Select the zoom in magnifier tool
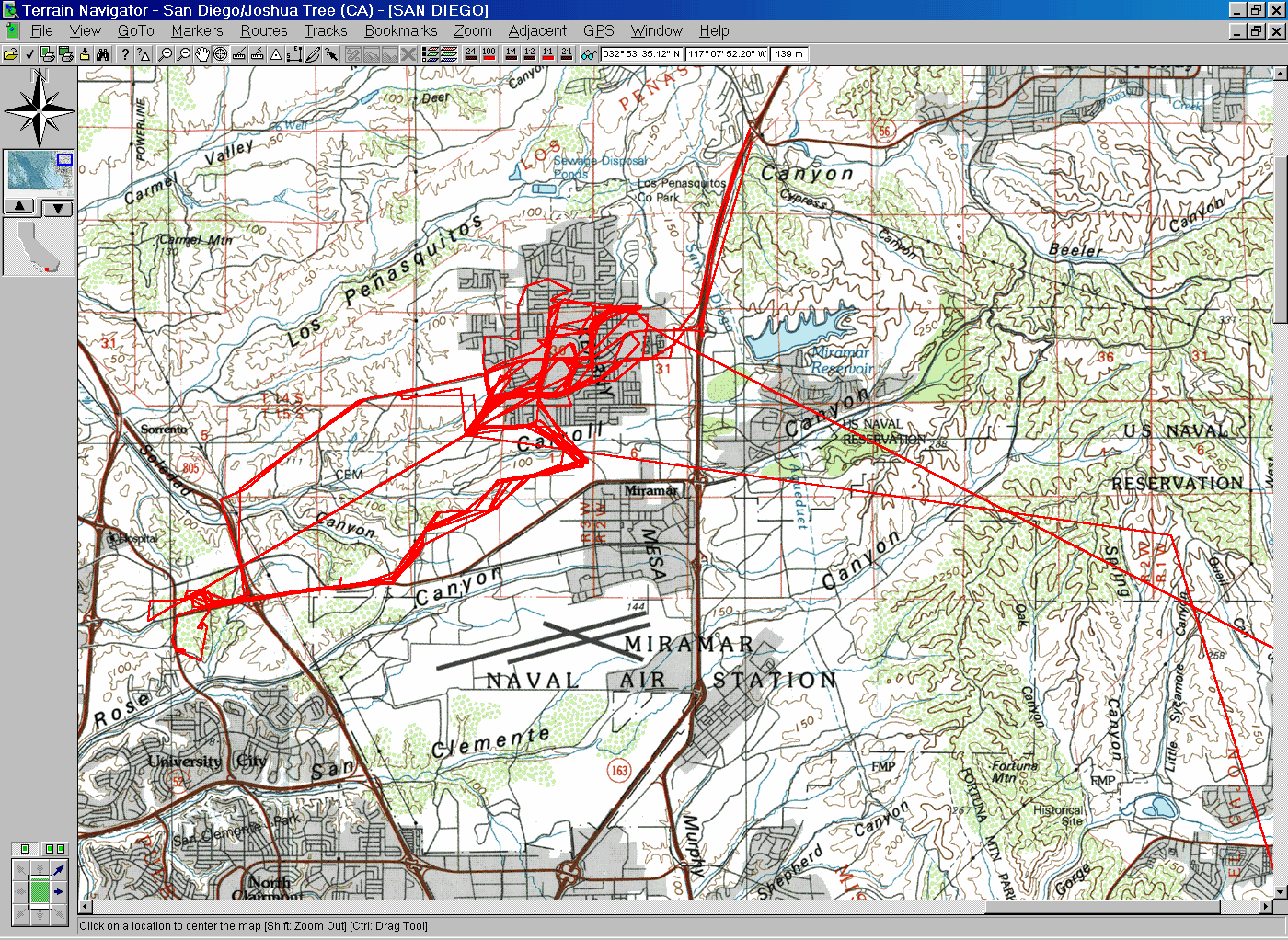The image size is (1288, 940). [x=166, y=54]
